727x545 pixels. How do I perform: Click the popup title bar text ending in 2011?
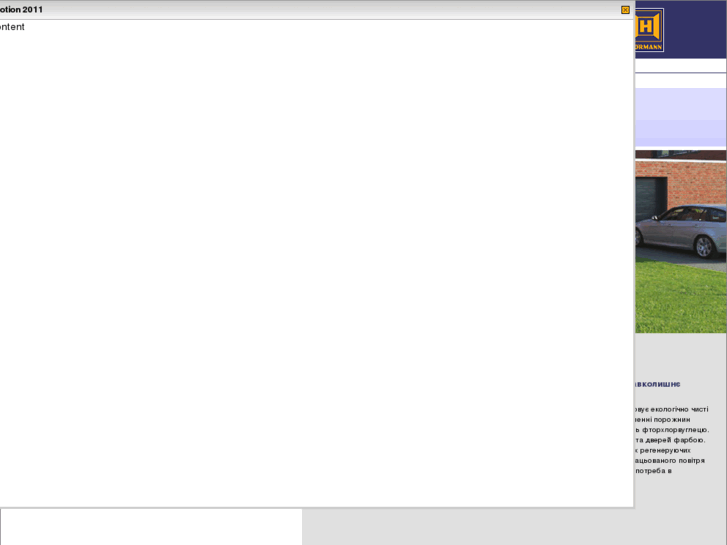[21, 10]
